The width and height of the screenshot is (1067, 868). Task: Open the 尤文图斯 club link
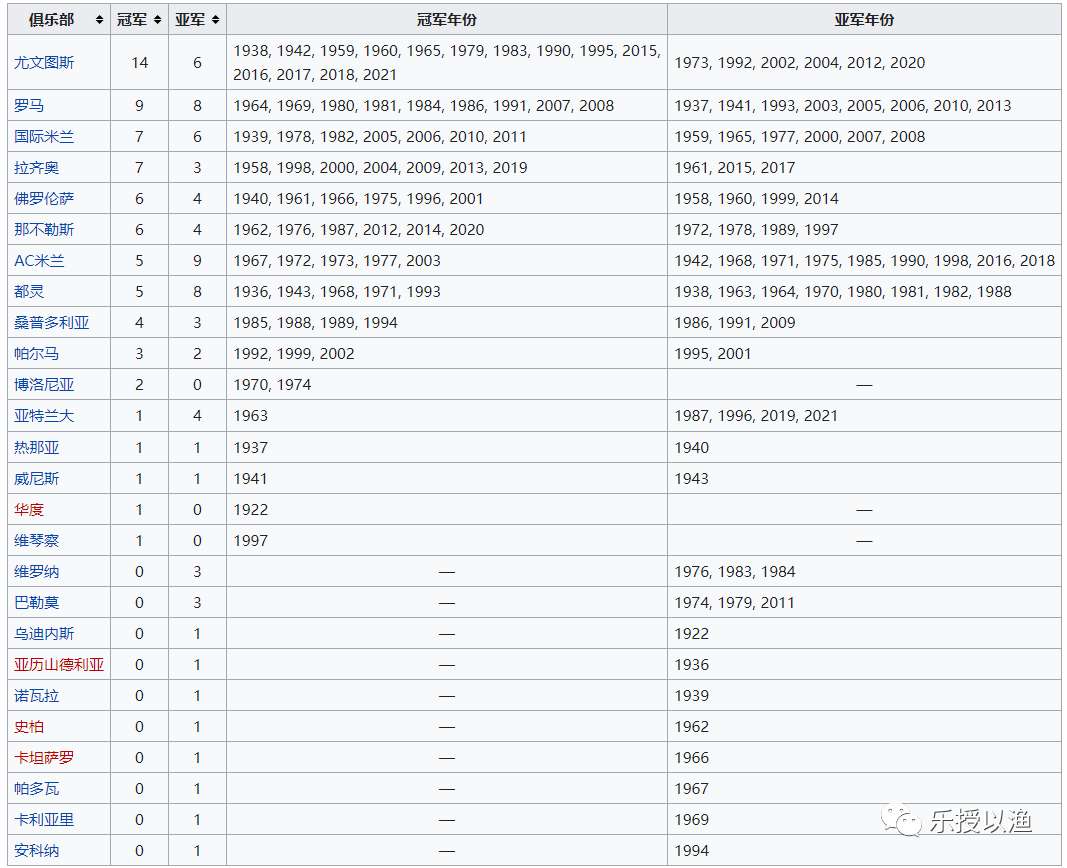[x=44, y=63]
